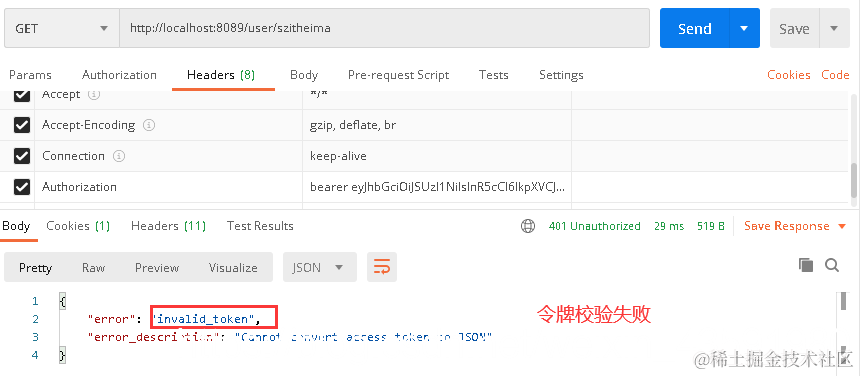Uncheck the Accept-Encoding header checkbox
Viewport: 860px width, 376px height.
tap(21, 125)
